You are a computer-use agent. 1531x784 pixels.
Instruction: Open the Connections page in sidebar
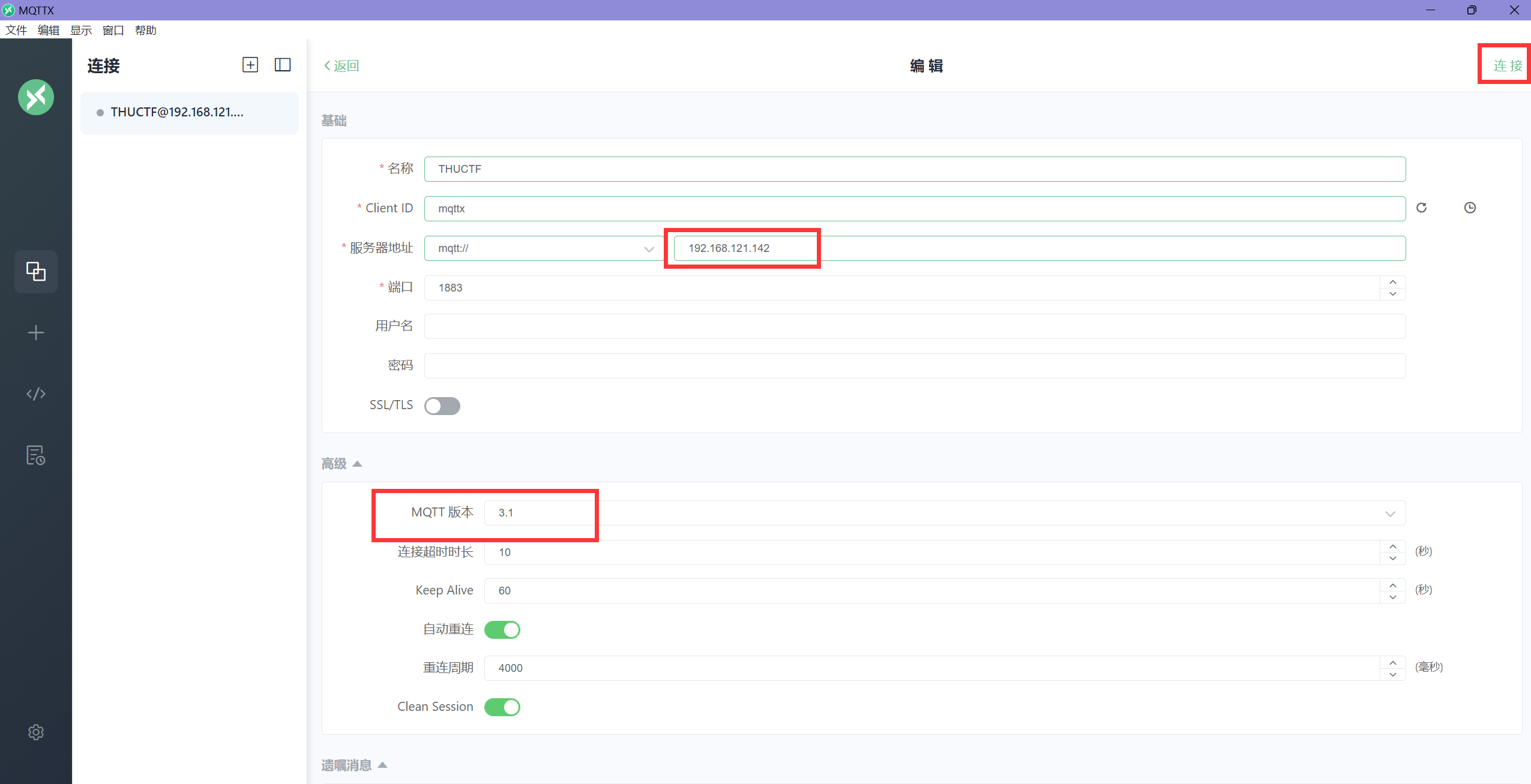click(x=36, y=271)
